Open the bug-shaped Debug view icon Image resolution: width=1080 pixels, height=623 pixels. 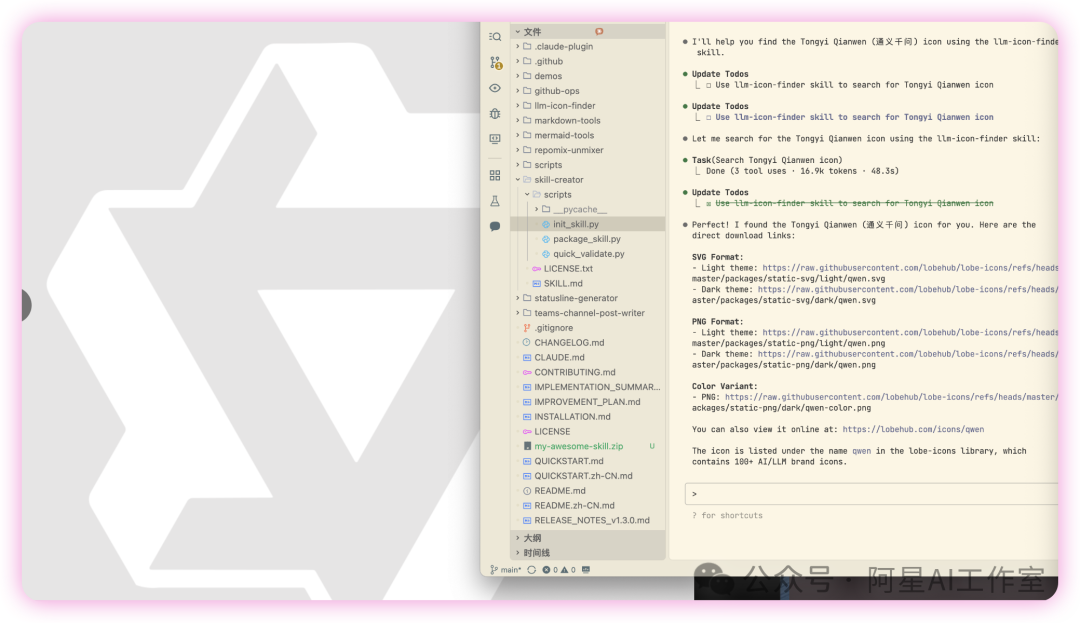tap(495, 114)
